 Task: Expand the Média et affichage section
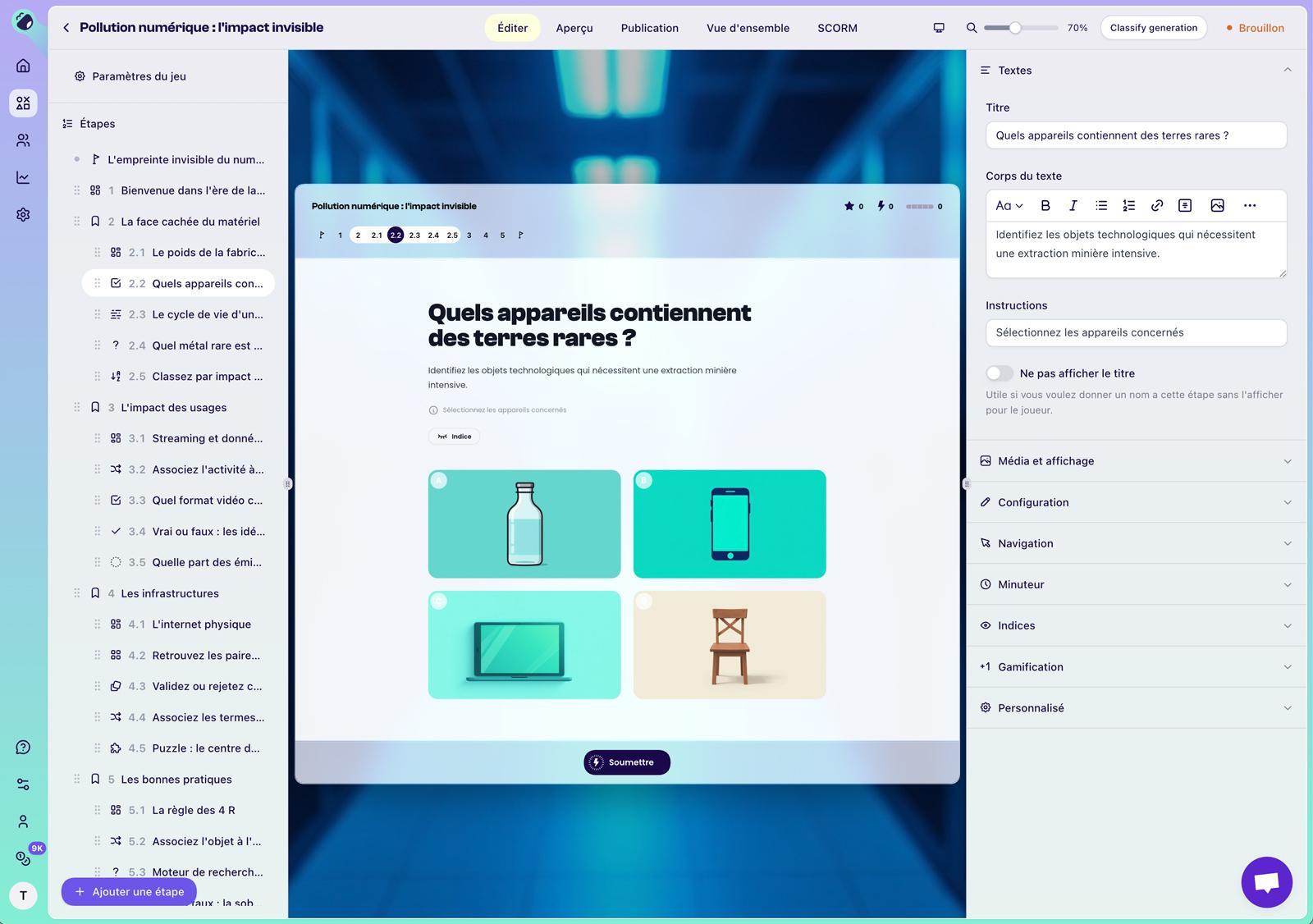click(1136, 461)
